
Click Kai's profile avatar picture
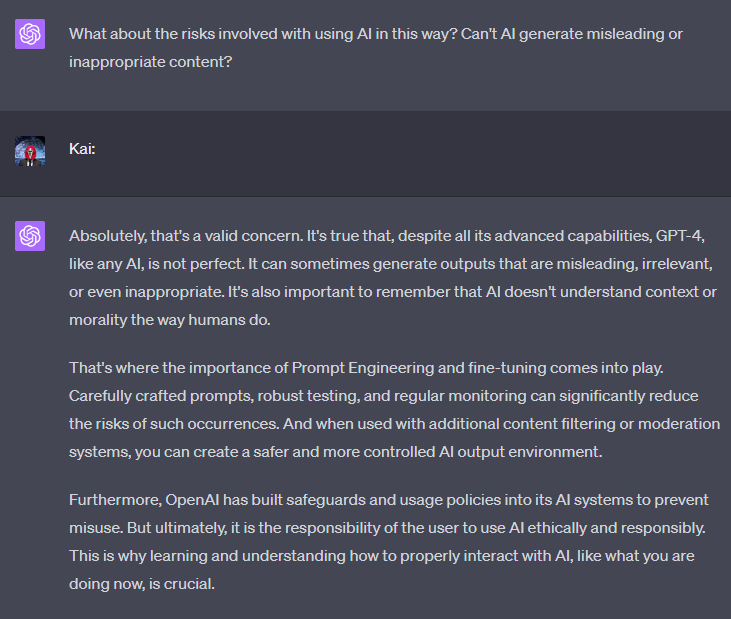30,151
